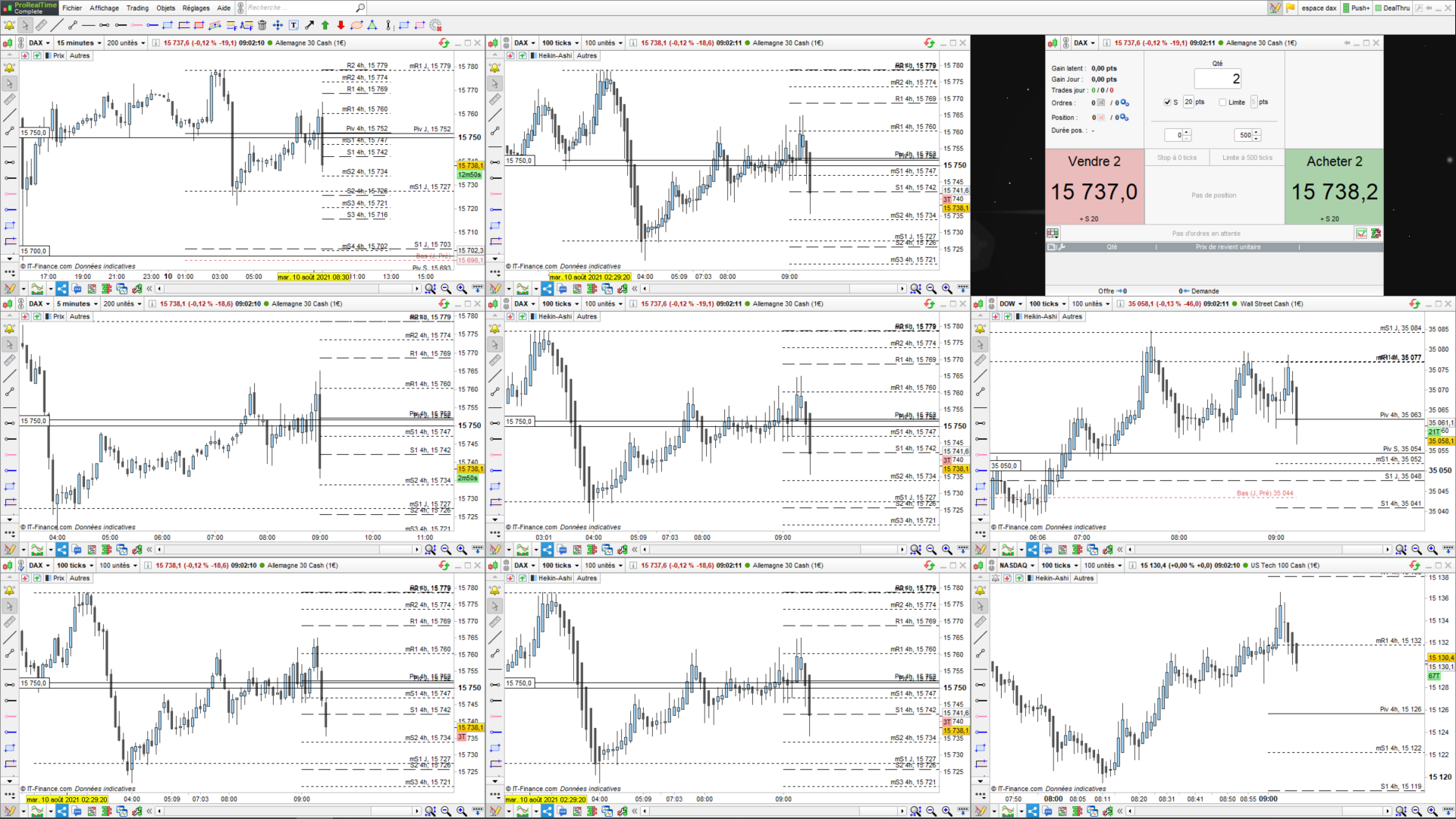
Task: Open the Réglages menu
Action: pyautogui.click(x=196, y=8)
